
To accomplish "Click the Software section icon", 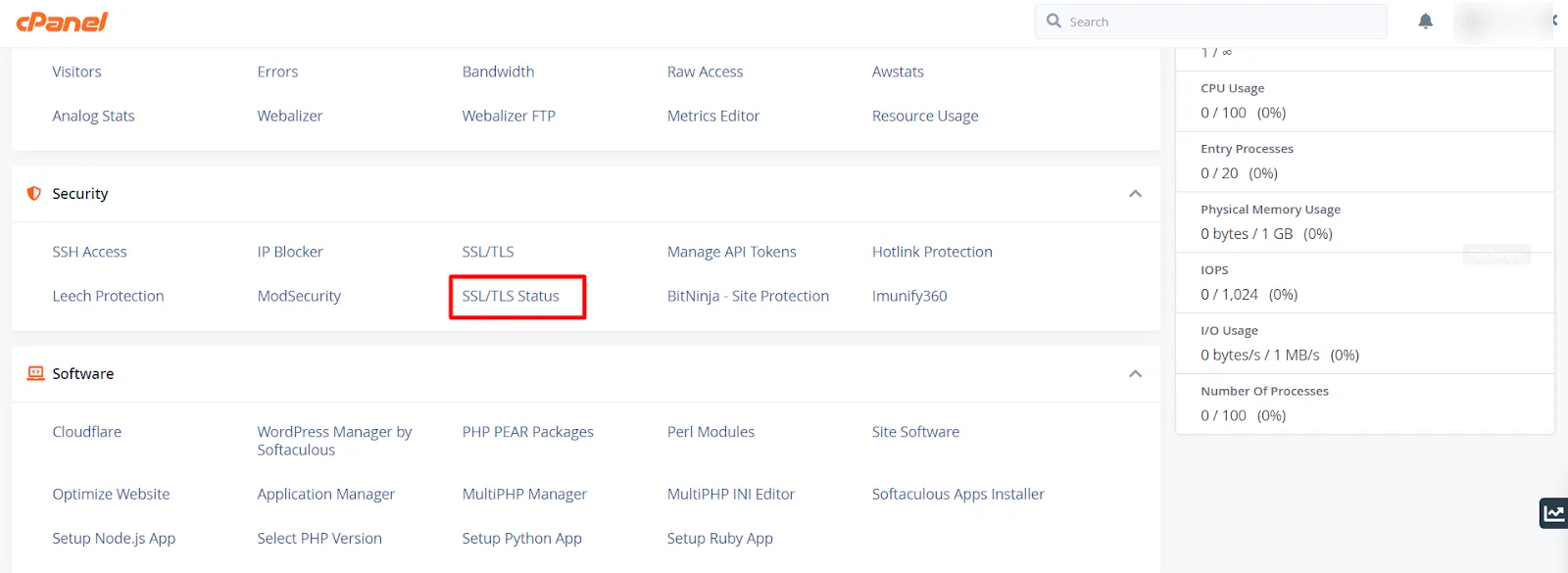I will [36, 373].
